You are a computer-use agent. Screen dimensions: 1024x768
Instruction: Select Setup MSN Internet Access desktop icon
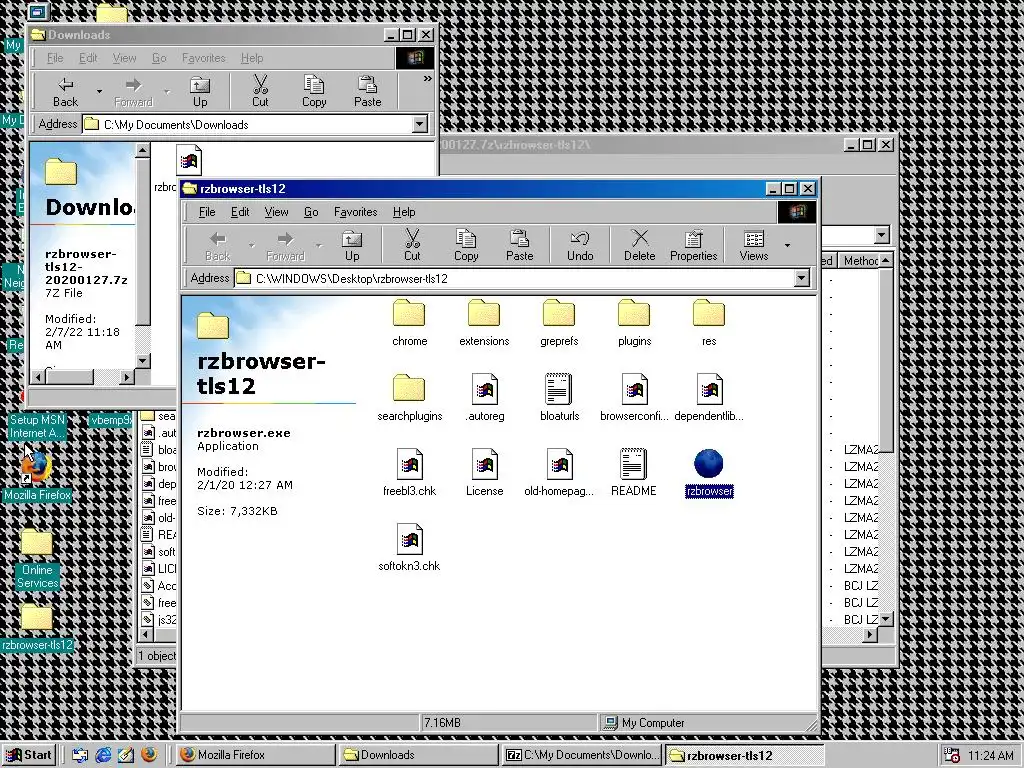coord(37,426)
